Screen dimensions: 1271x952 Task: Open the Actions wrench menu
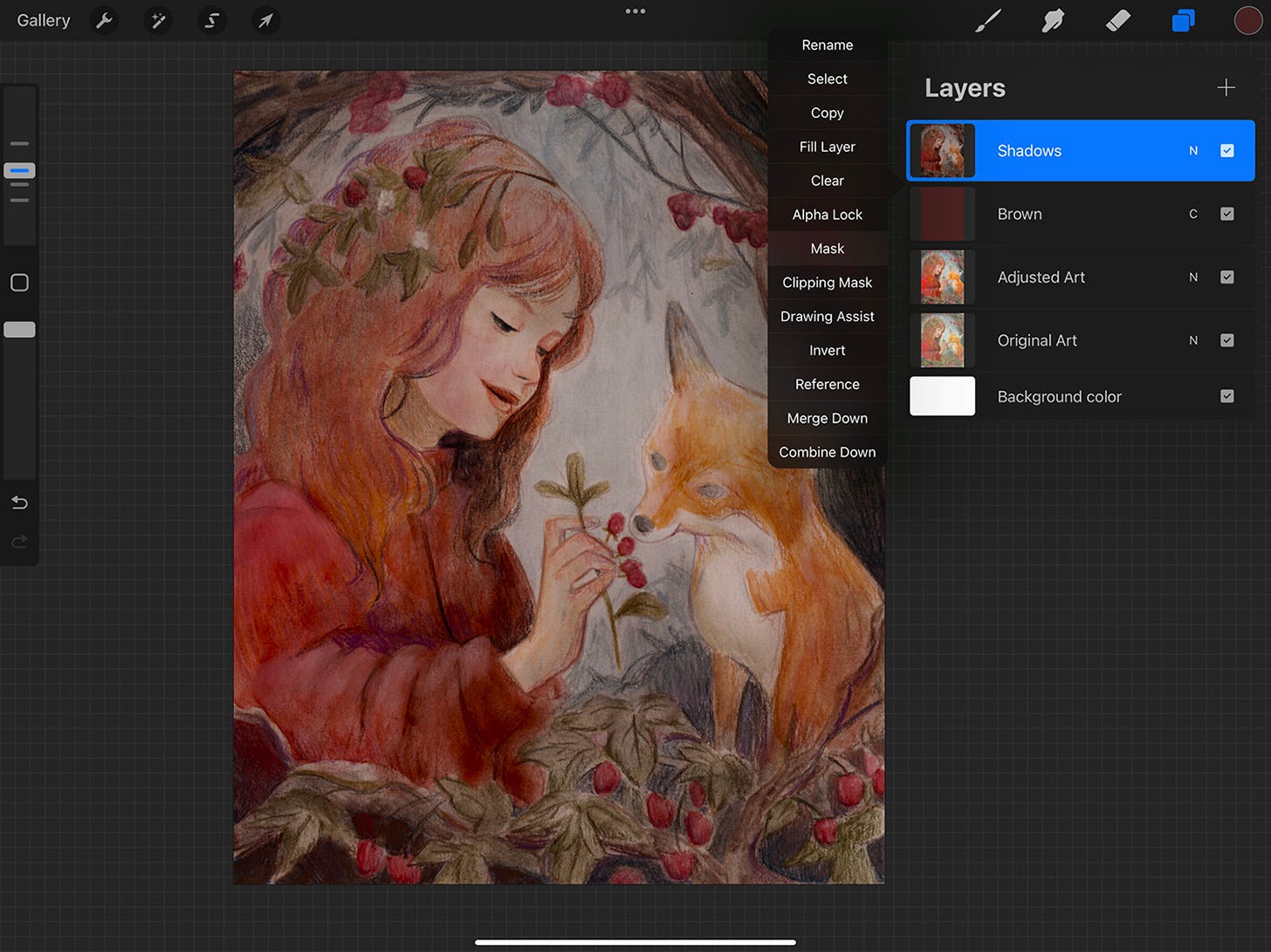[x=104, y=20]
